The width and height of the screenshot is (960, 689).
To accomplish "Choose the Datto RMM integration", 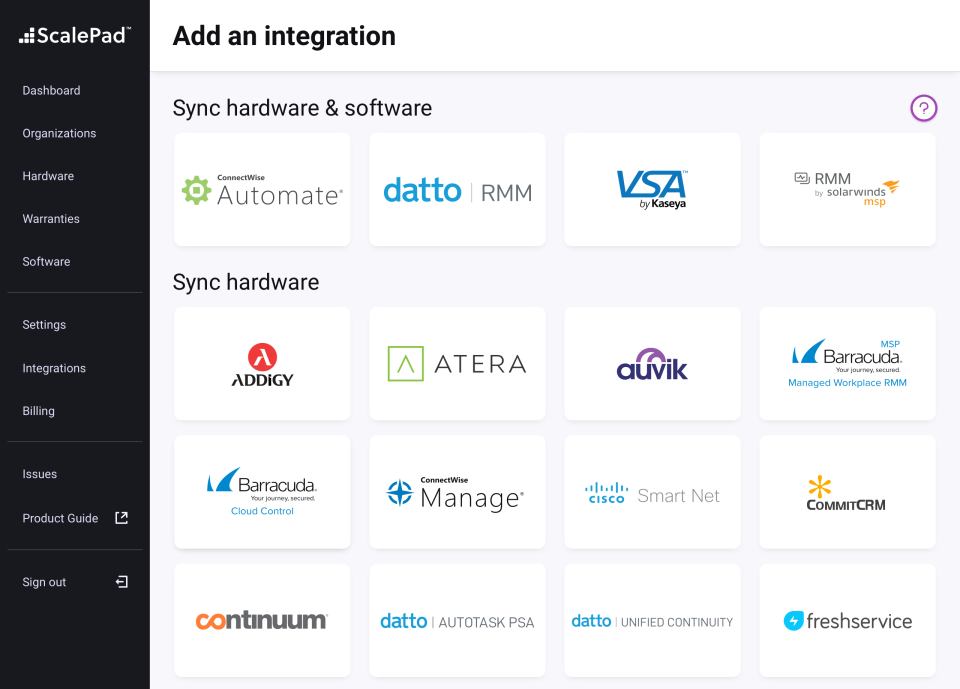I will click(x=457, y=190).
